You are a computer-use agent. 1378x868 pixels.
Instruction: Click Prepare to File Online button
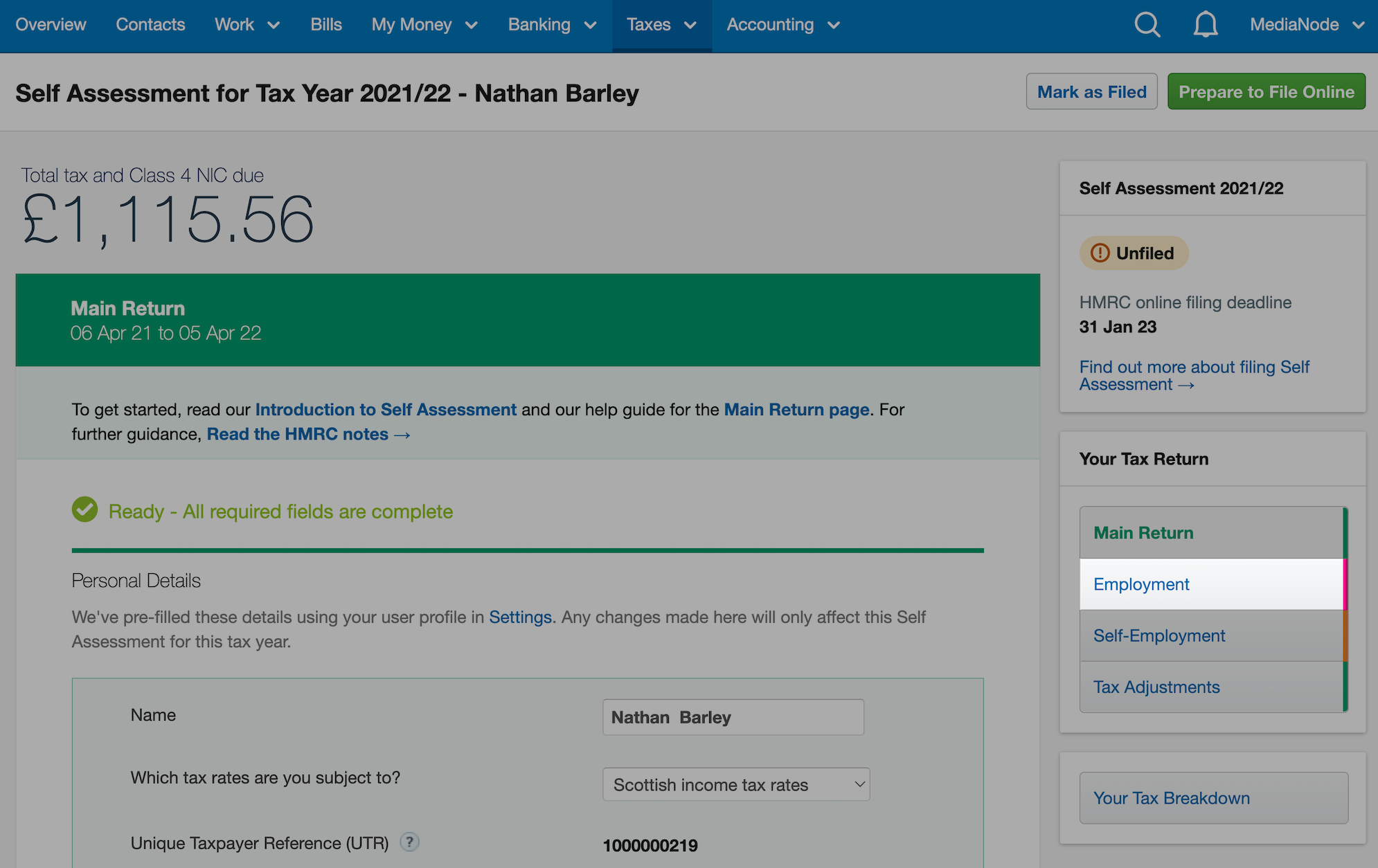click(1267, 91)
